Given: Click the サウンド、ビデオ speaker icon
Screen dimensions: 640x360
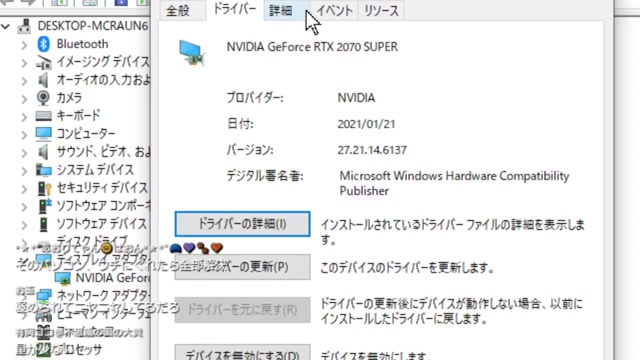Looking at the screenshot, I should (43, 152).
